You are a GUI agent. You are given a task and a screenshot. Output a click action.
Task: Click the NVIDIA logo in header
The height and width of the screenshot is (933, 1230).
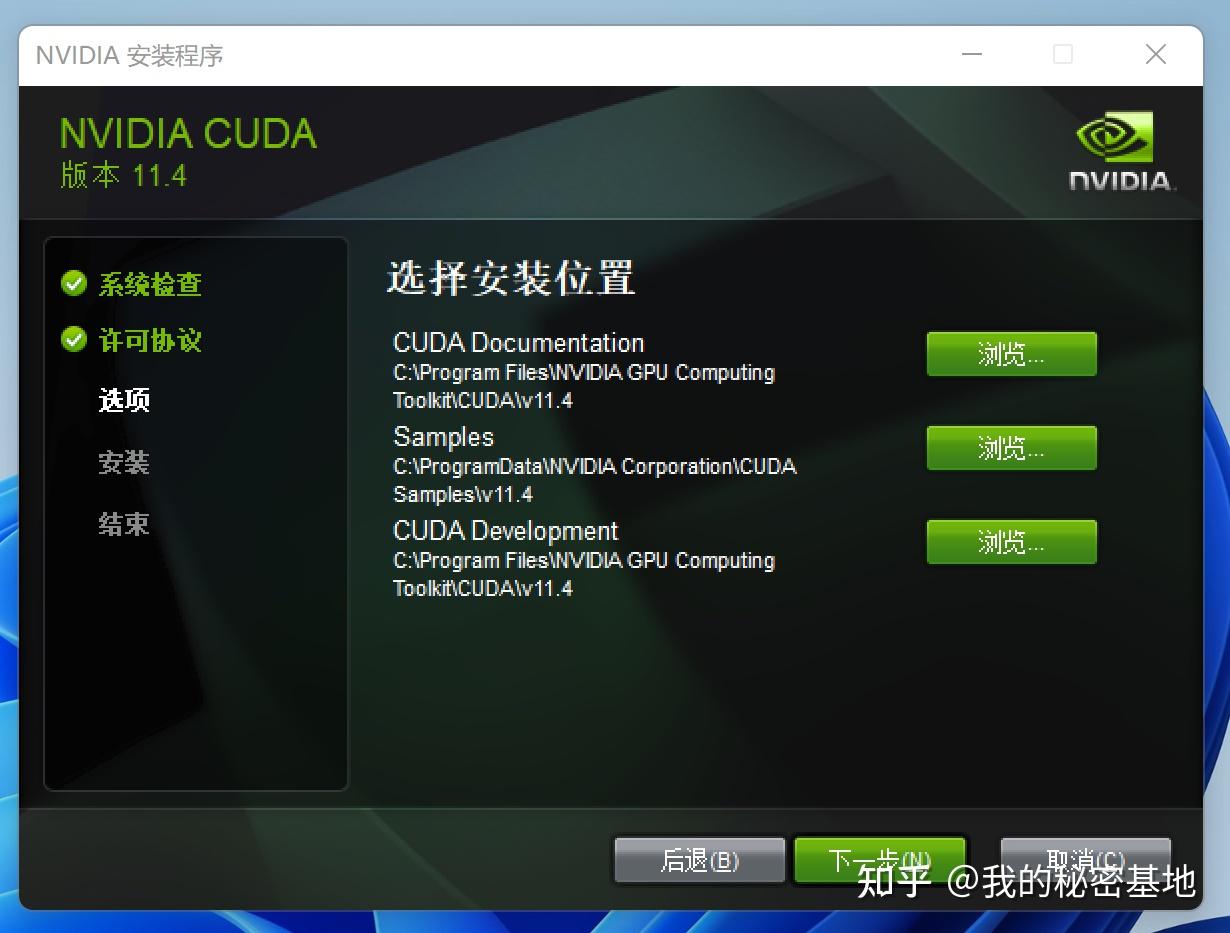coord(1122,151)
